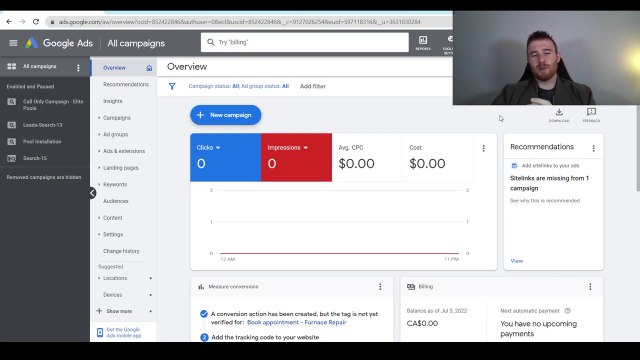Click 'See why this is recommended'
Image resolution: width=640 pixels, height=360 pixels.
pos(545,201)
